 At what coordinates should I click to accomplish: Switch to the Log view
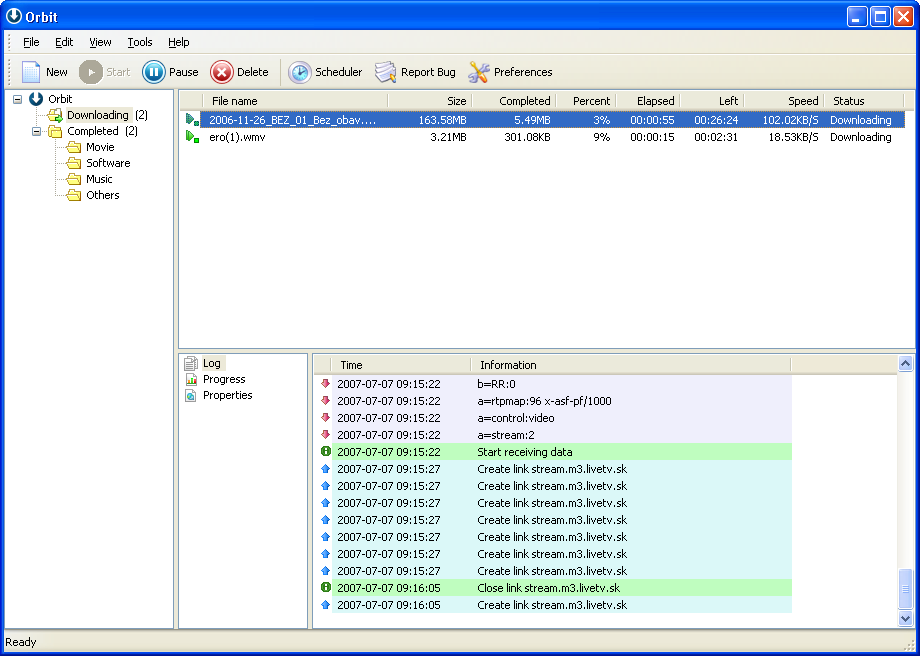tap(211, 363)
